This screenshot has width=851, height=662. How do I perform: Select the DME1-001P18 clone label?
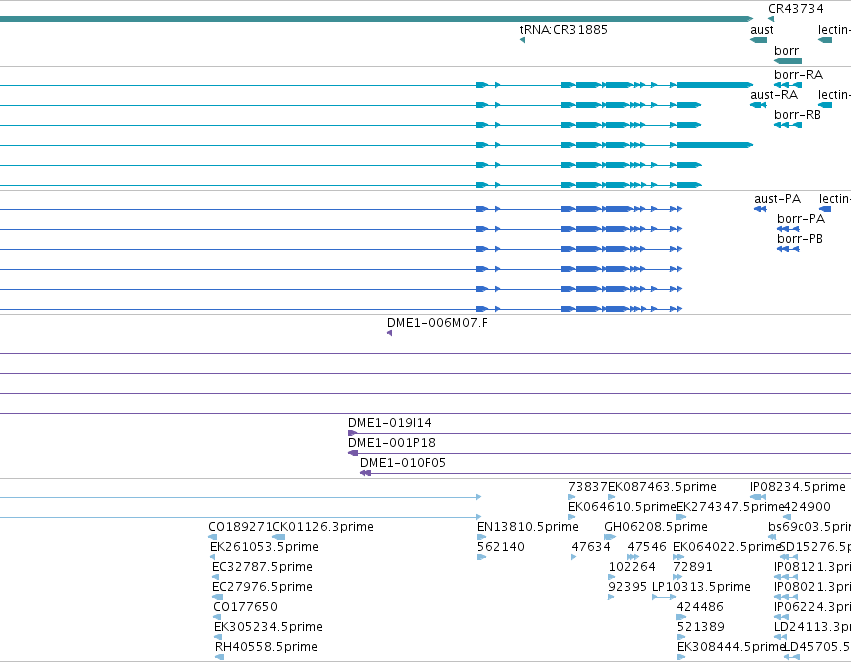[x=391, y=443]
